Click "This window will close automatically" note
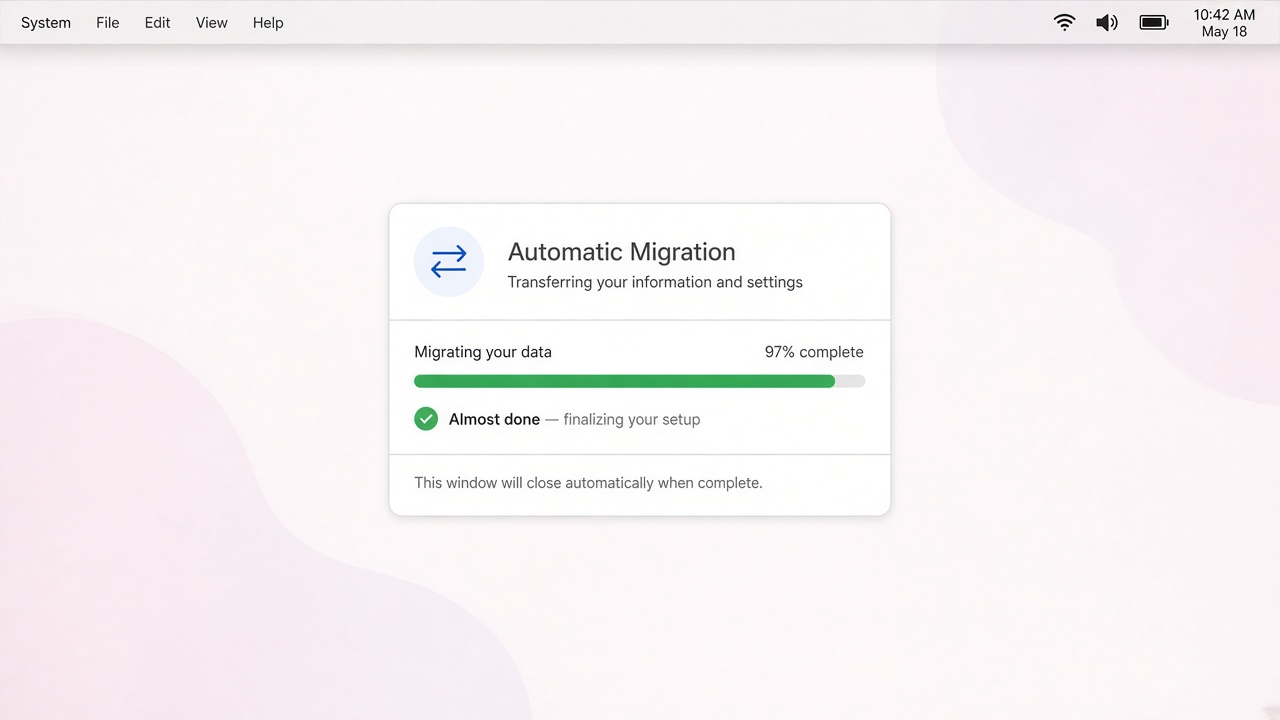The height and width of the screenshot is (720, 1280). (589, 483)
